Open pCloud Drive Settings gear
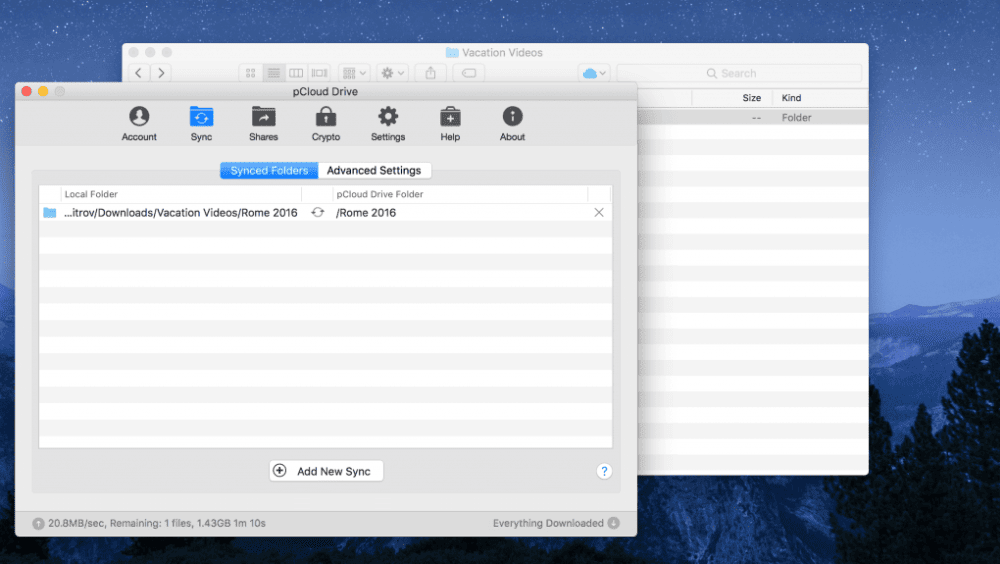This screenshot has height=564, width=1000. point(388,124)
